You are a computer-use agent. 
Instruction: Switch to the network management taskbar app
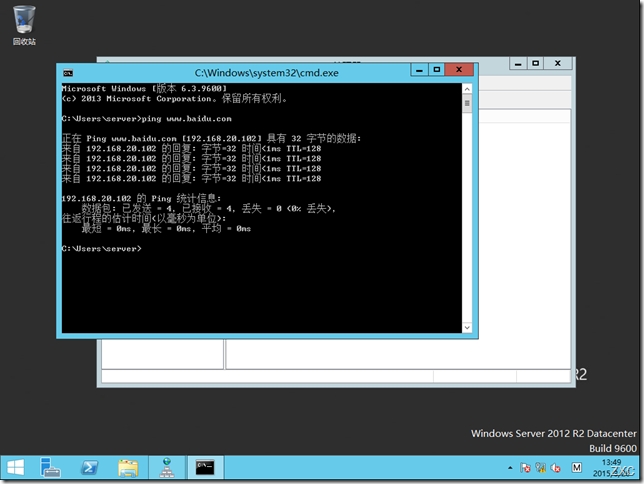point(167,467)
